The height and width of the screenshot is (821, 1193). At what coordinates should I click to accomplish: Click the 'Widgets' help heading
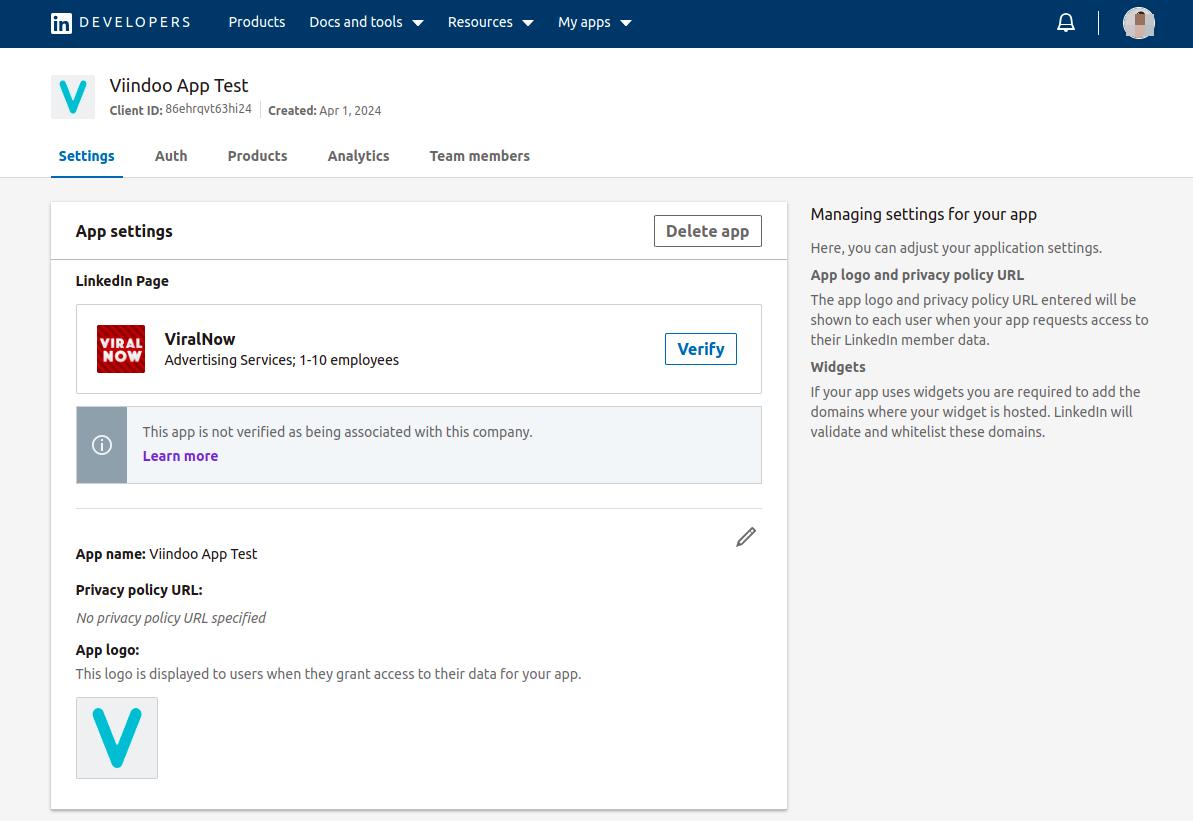pos(838,367)
